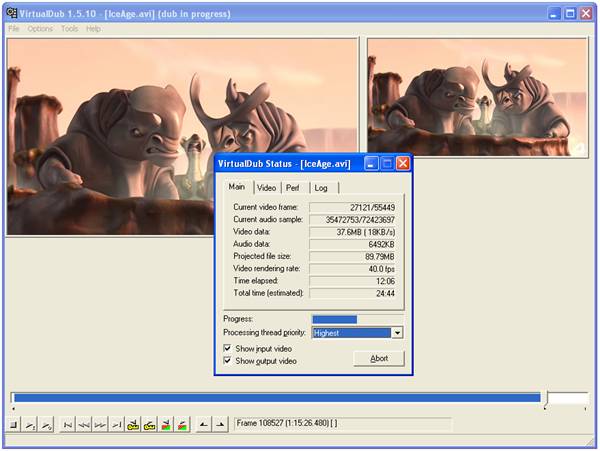Set the selection end mark-out
This screenshot has height=451, width=600.
[220, 425]
